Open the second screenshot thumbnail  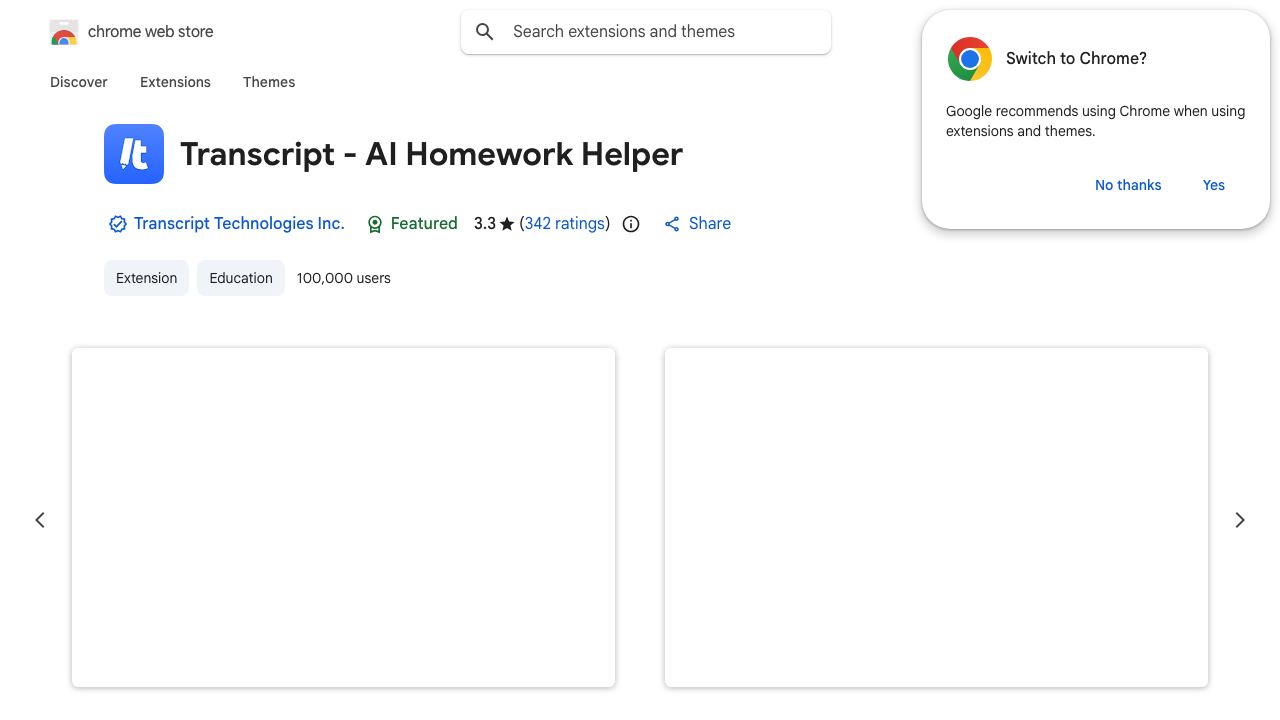coord(936,517)
